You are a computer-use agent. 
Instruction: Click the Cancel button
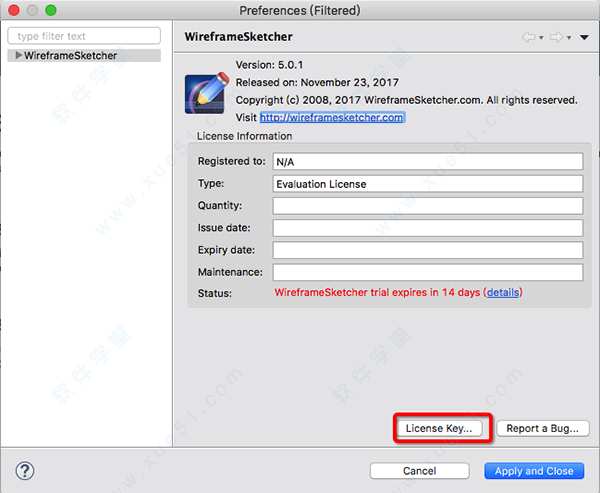(419, 471)
